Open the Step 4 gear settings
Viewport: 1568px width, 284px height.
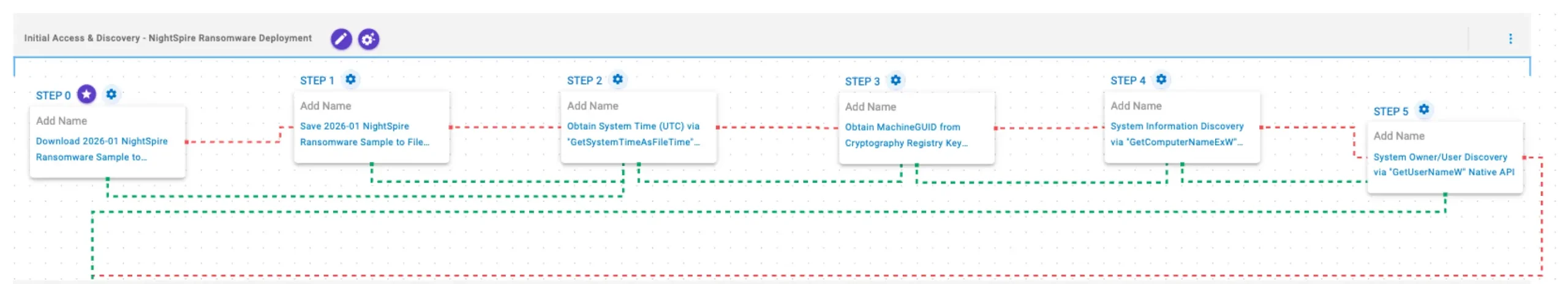point(1161,80)
